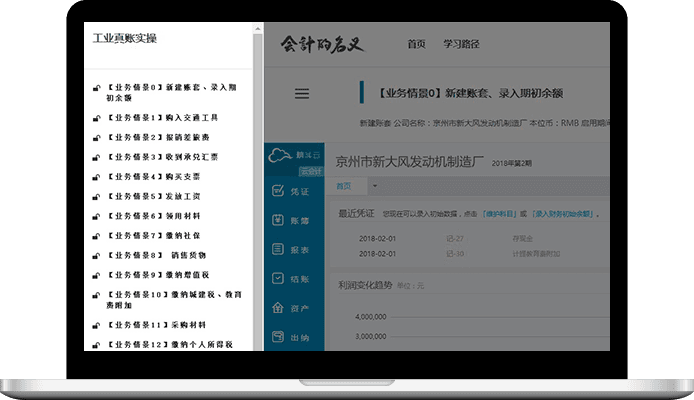Screen dimensions: 694x400
Task: Click lock icon beside 业务情景1 购入交通工具
Action: tap(96, 118)
